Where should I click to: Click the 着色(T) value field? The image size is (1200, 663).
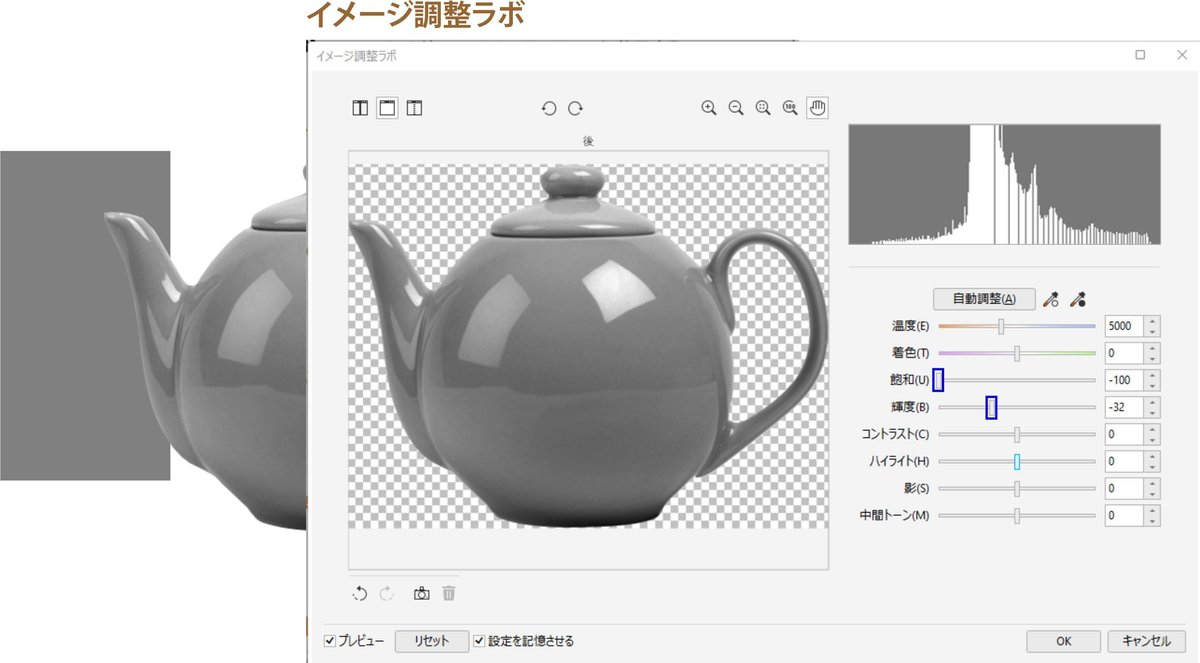[1124, 353]
